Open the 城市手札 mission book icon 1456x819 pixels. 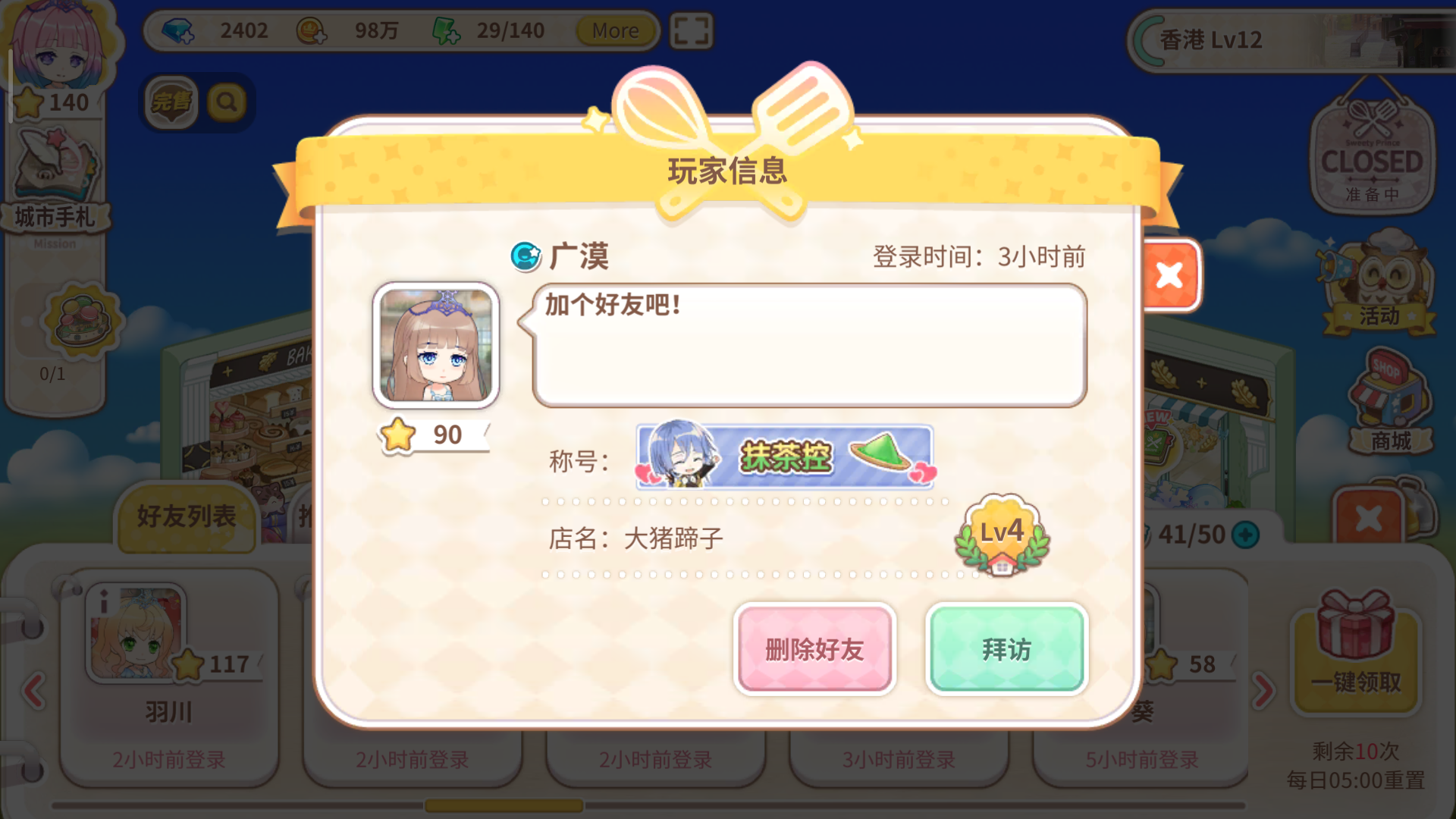click(55, 182)
